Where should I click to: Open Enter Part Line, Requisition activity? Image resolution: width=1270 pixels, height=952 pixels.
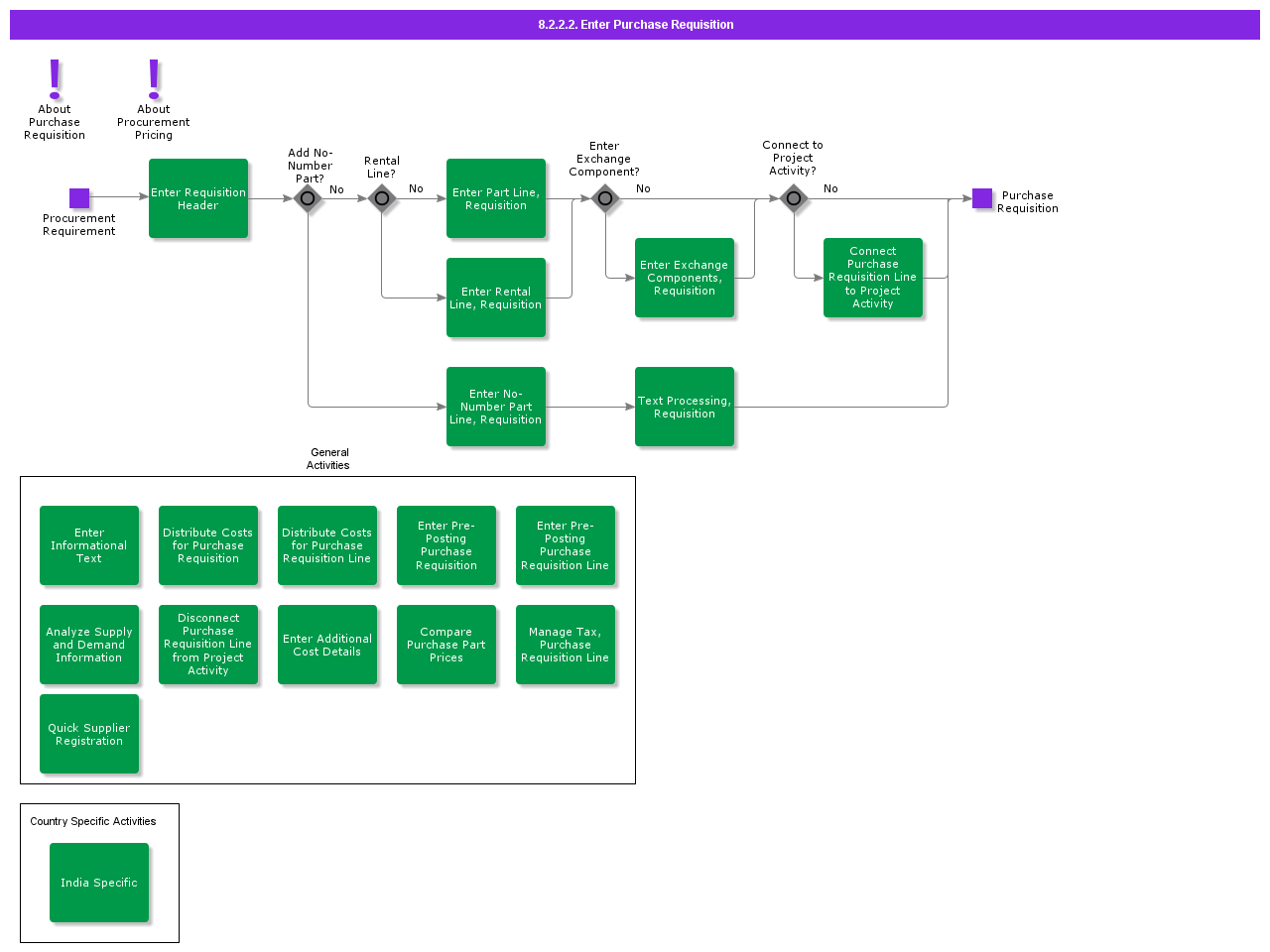click(x=496, y=198)
